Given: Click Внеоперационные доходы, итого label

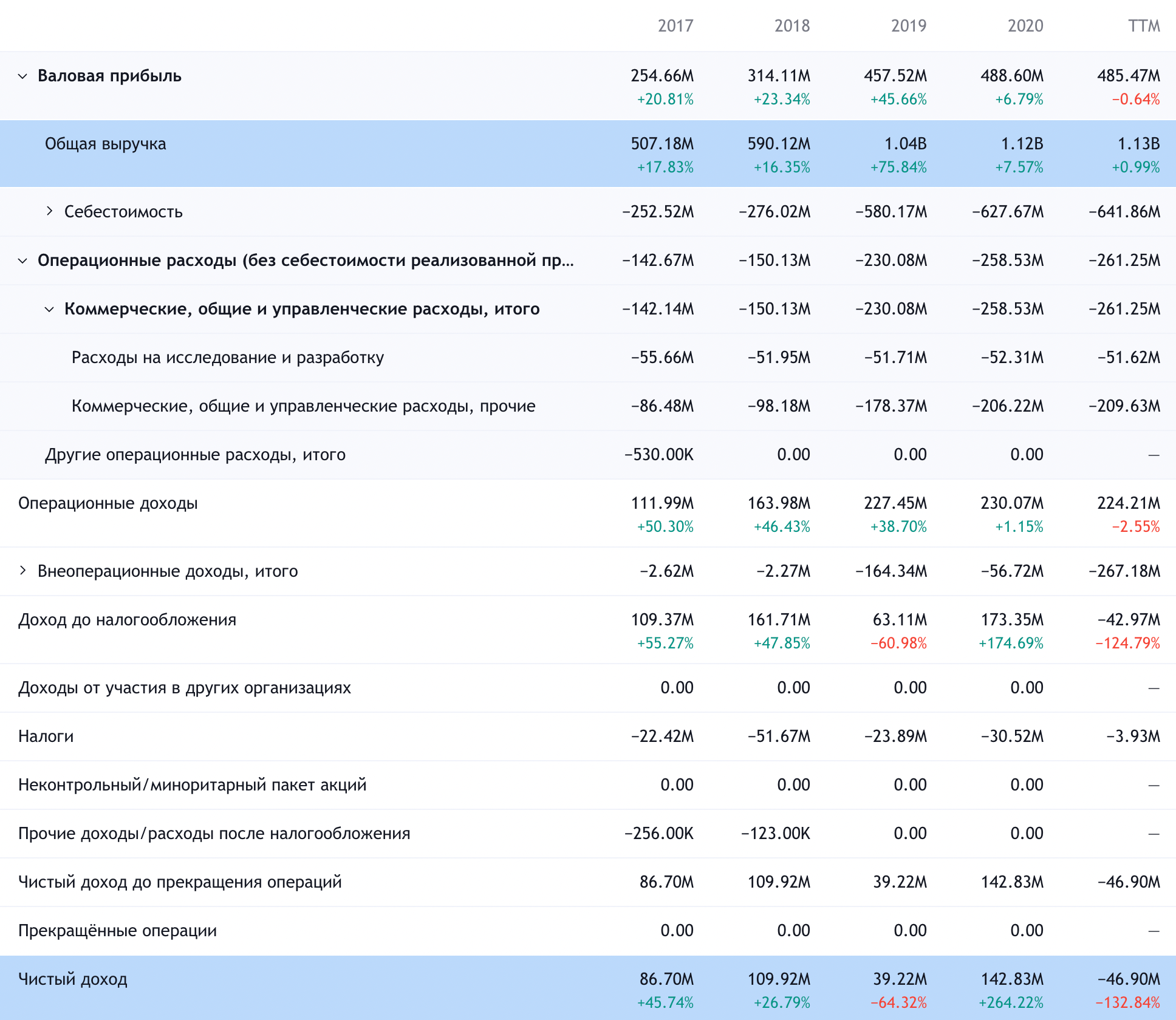Looking at the screenshot, I should (x=168, y=571).
